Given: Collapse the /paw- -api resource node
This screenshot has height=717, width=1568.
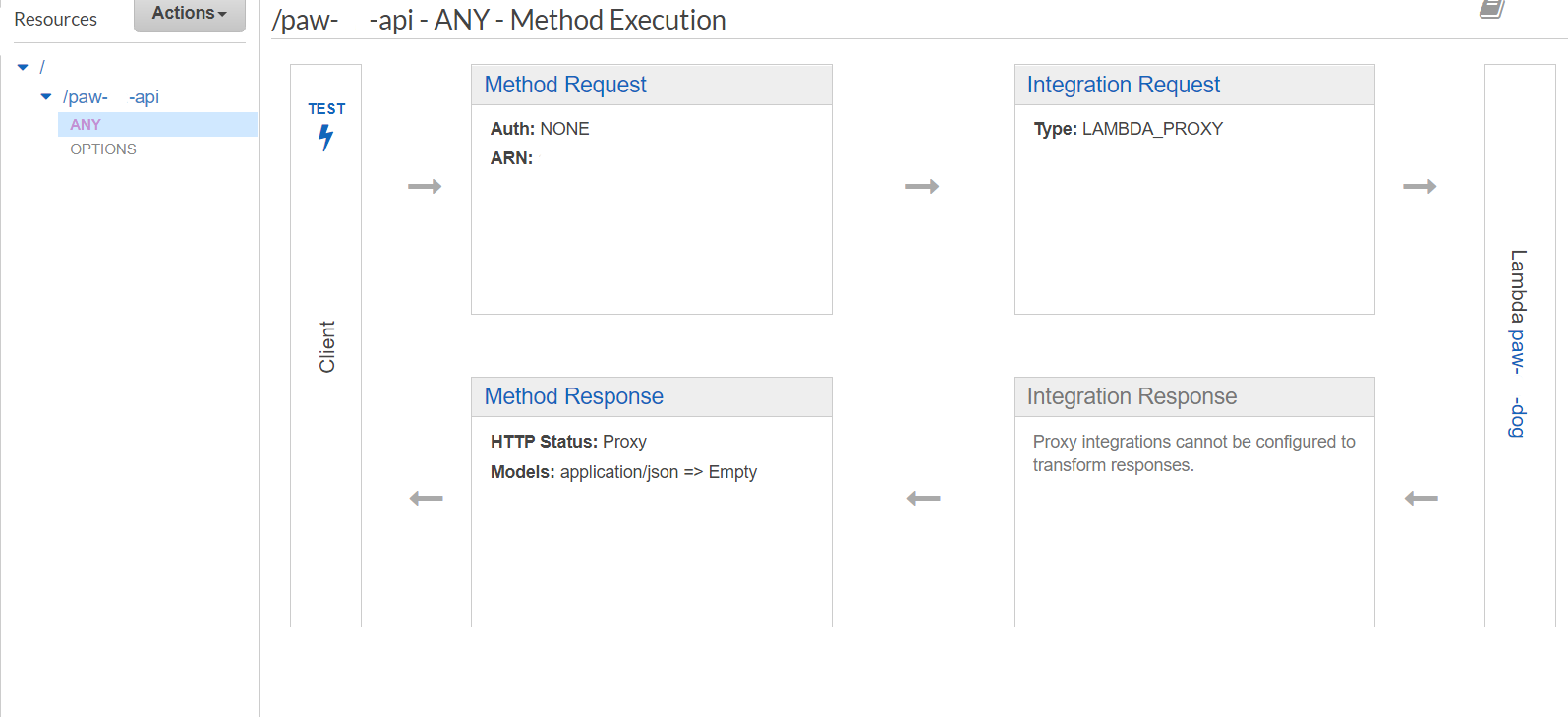Looking at the screenshot, I should pyautogui.click(x=46, y=97).
